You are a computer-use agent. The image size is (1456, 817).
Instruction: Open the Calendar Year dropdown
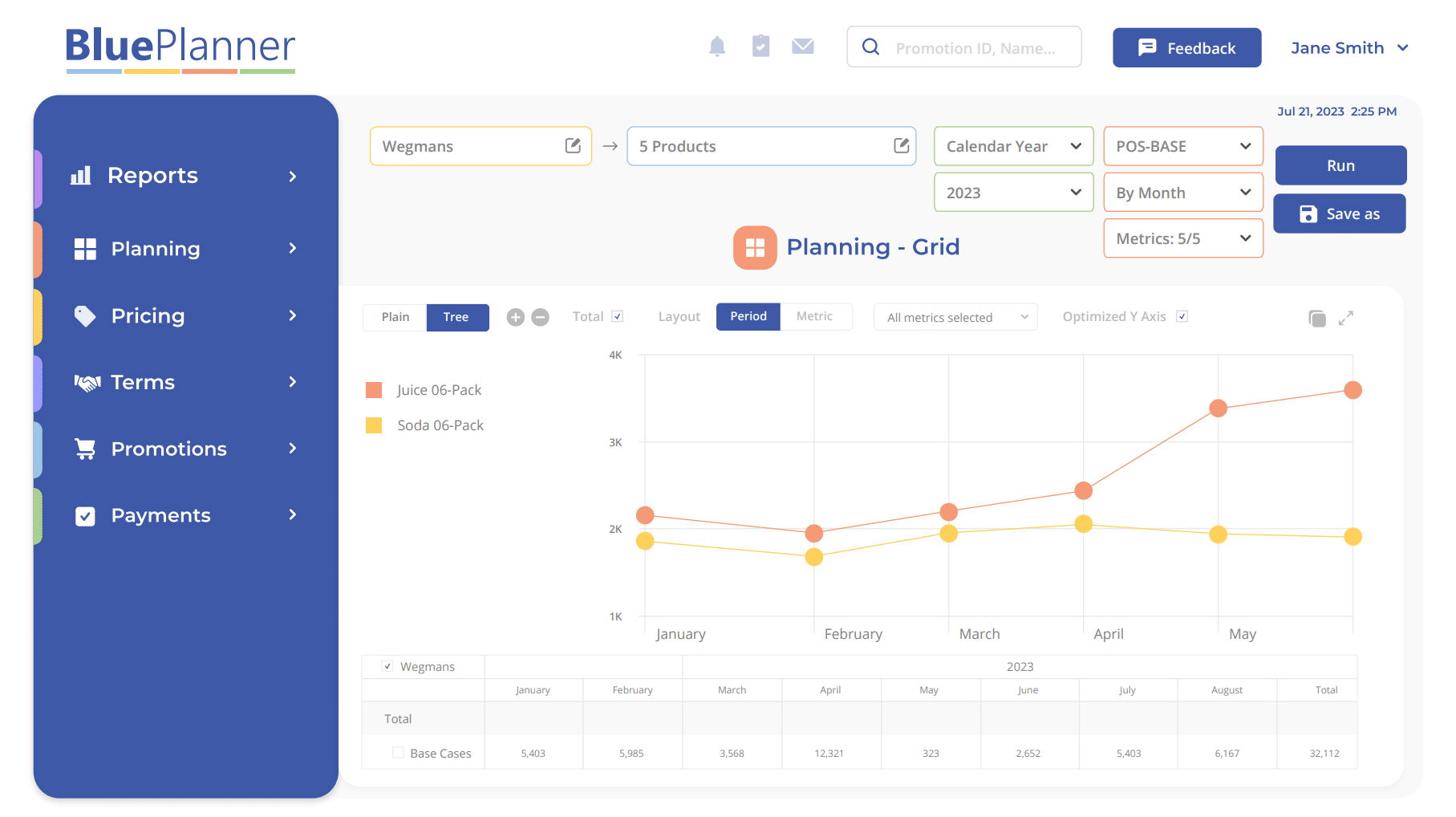[x=1013, y=146]
